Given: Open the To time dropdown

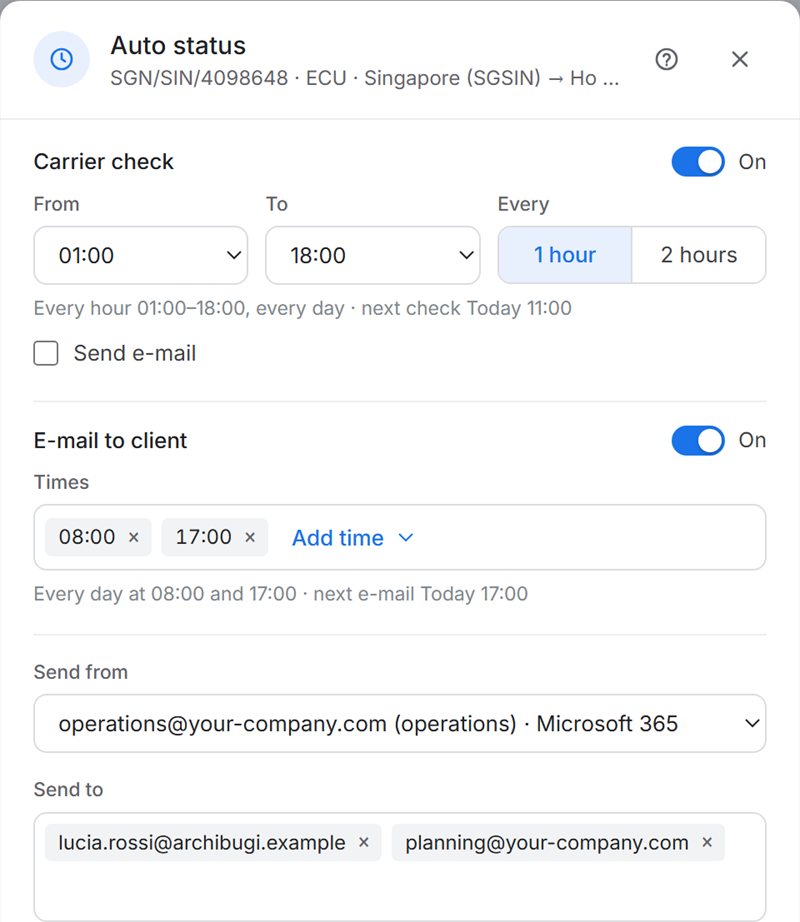Looking at the screenshot, I should tap(373, 255).
